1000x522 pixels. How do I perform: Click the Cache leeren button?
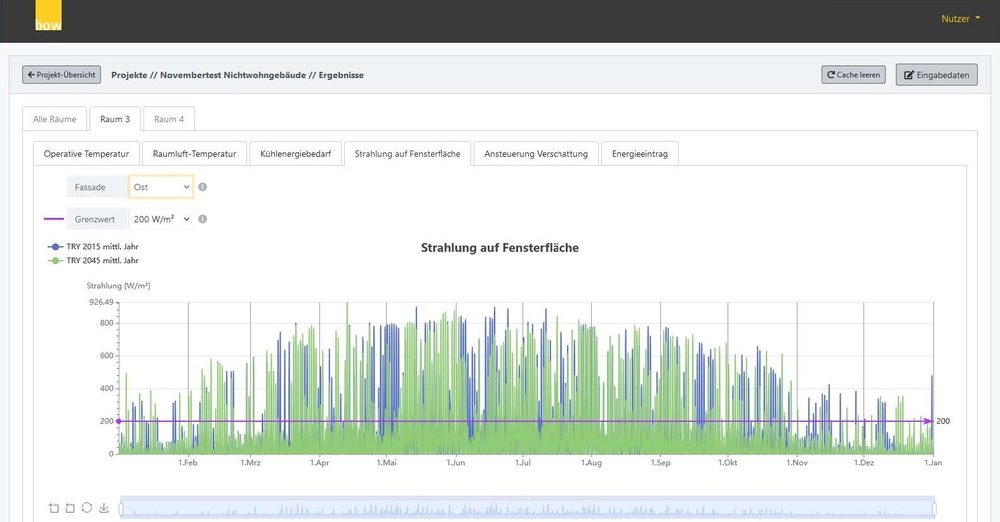coord(853,75)
